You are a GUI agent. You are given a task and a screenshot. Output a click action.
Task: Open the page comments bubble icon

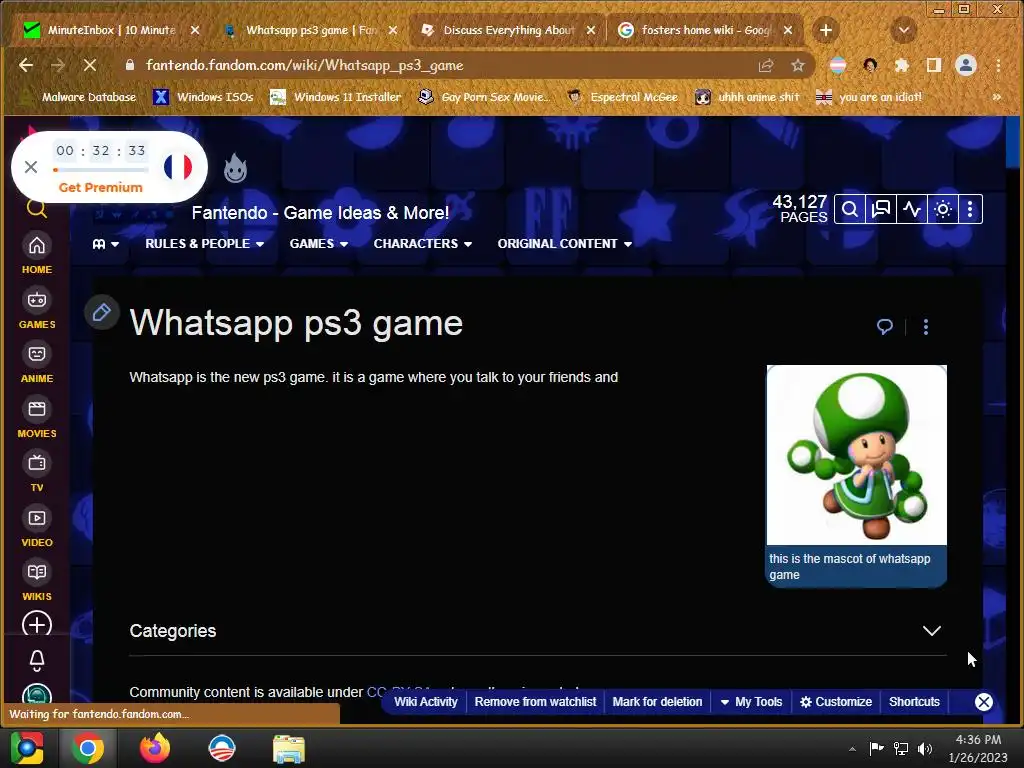click(884, 326)
